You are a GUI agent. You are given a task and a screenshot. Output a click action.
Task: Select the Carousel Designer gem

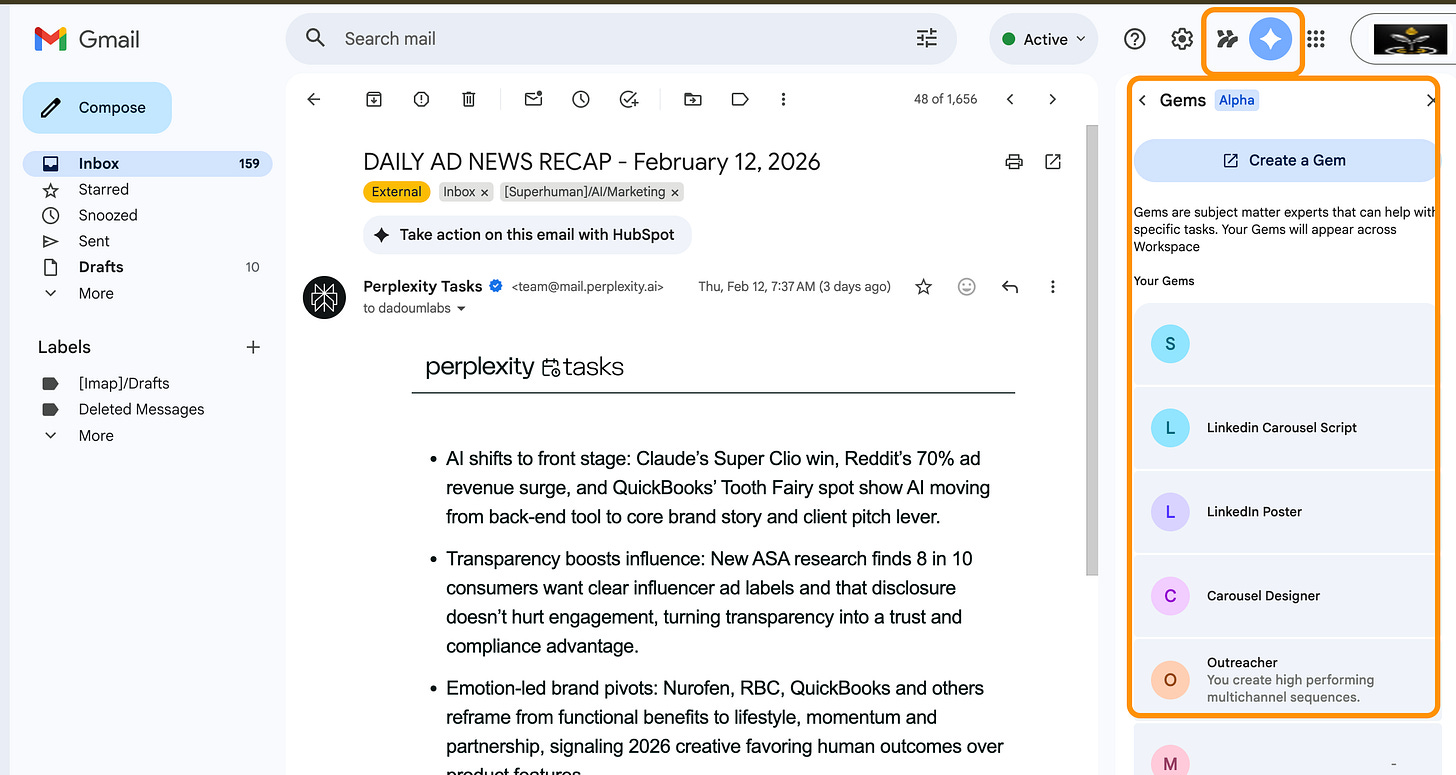click(x=1285, y=595)
